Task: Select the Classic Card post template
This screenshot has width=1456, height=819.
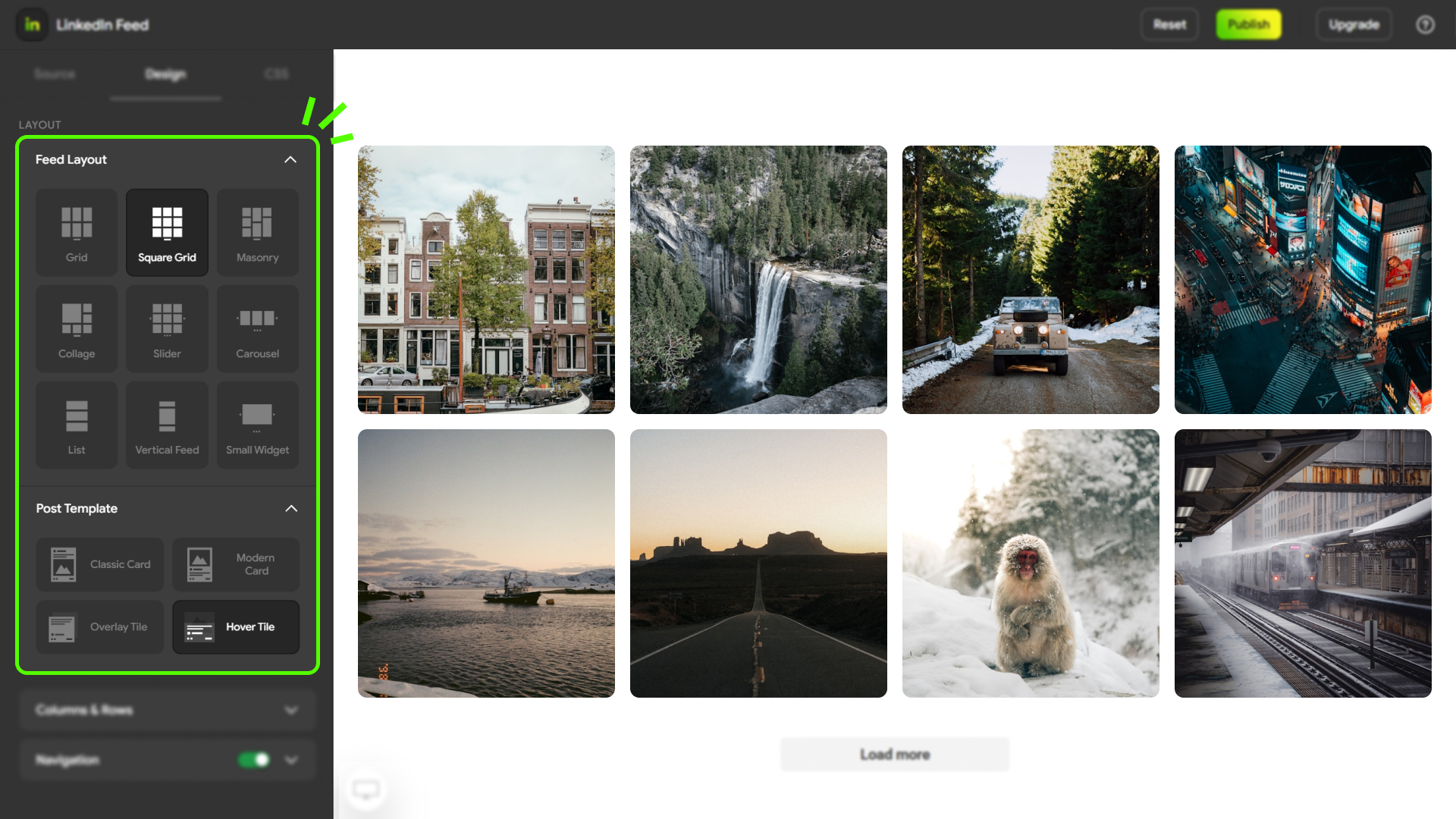Action: (x=100, y=564)
